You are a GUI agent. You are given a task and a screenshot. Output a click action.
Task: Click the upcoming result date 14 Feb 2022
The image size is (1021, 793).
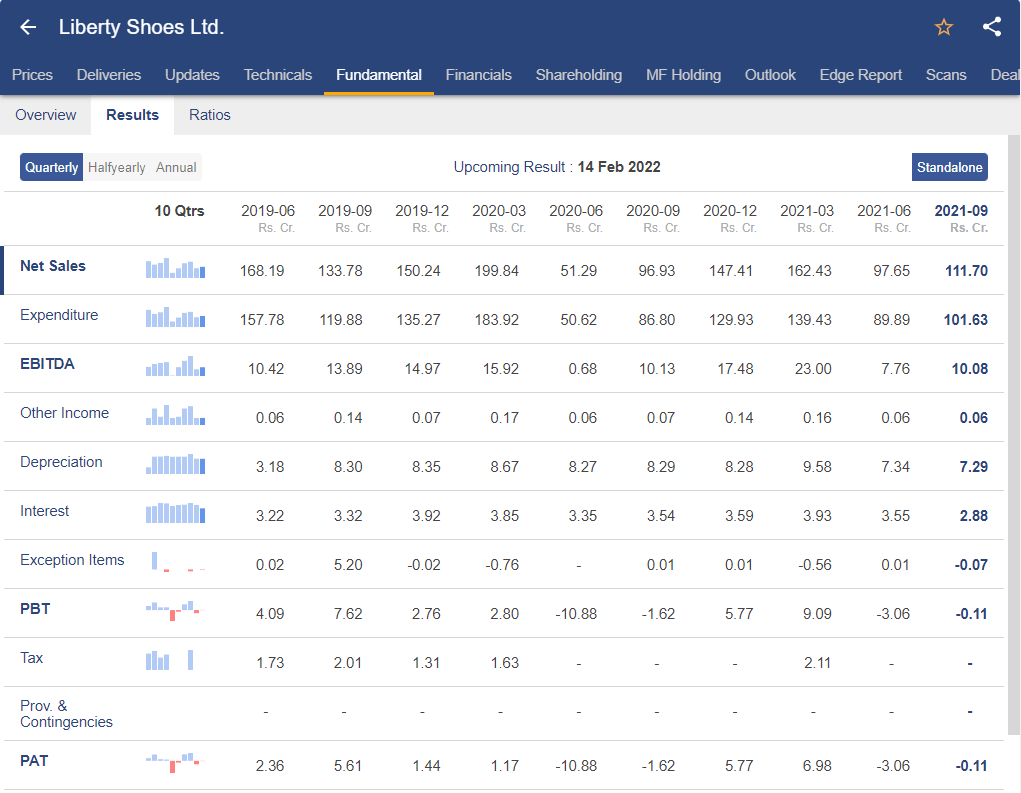[619, 167]
